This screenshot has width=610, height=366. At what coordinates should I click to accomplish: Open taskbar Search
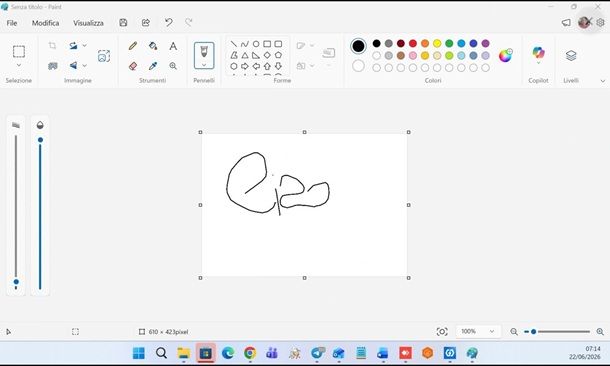(161, 353)
